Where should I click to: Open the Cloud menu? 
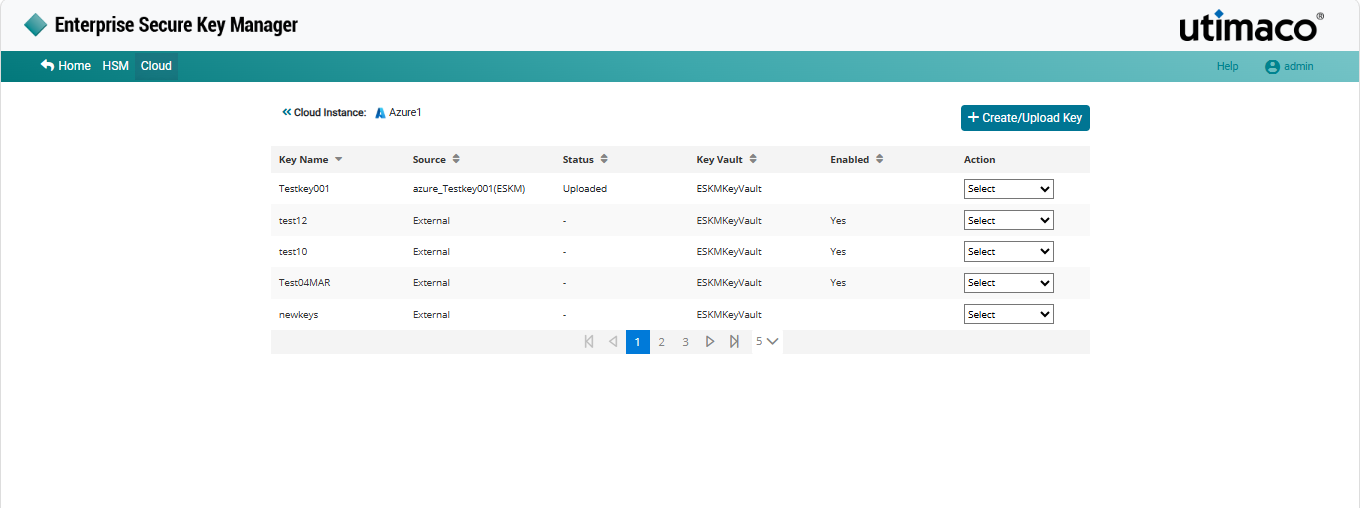coord(156,66)
